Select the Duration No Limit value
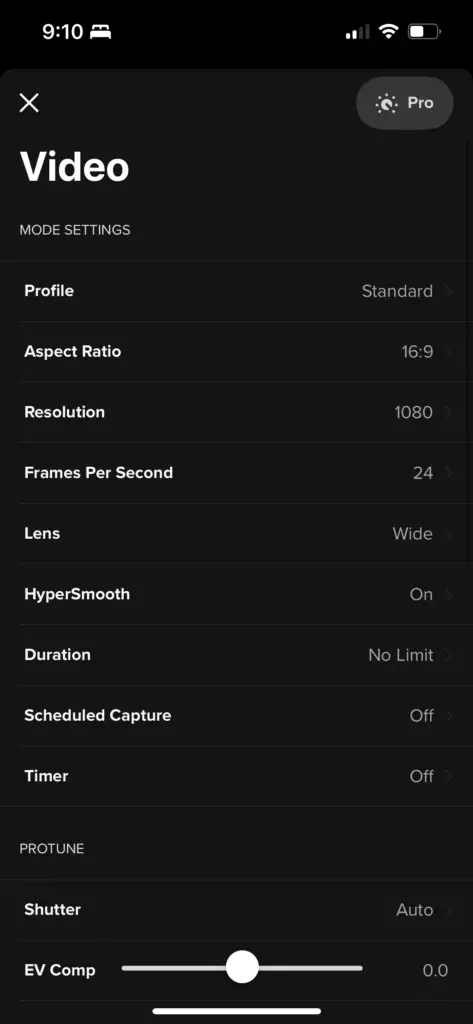This screenshot has height=1024, width=473. pos(400,655)
